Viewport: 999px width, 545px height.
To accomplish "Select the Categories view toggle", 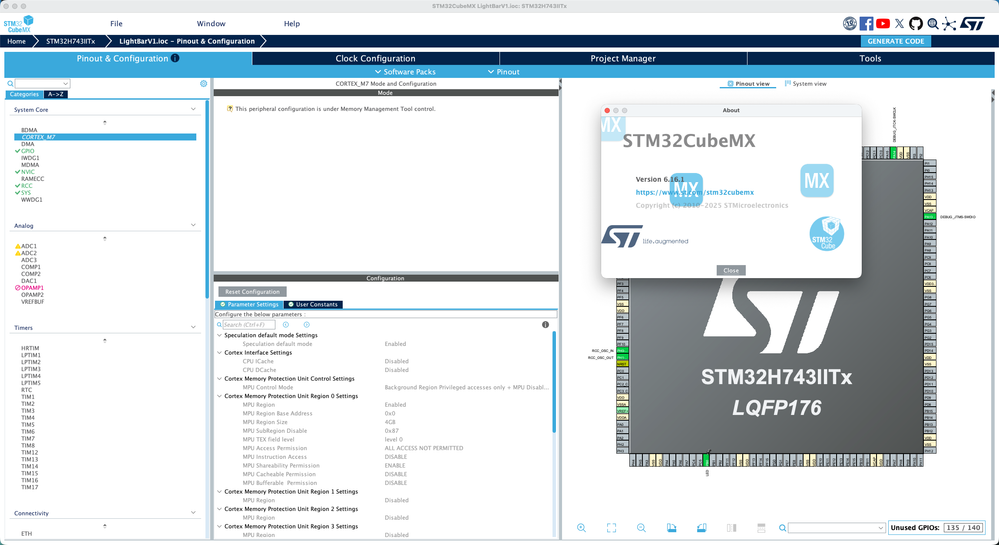I will point(24,94).
